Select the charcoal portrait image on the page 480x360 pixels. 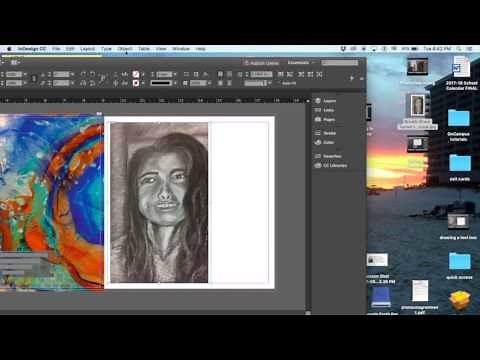[x=159, y=202]
